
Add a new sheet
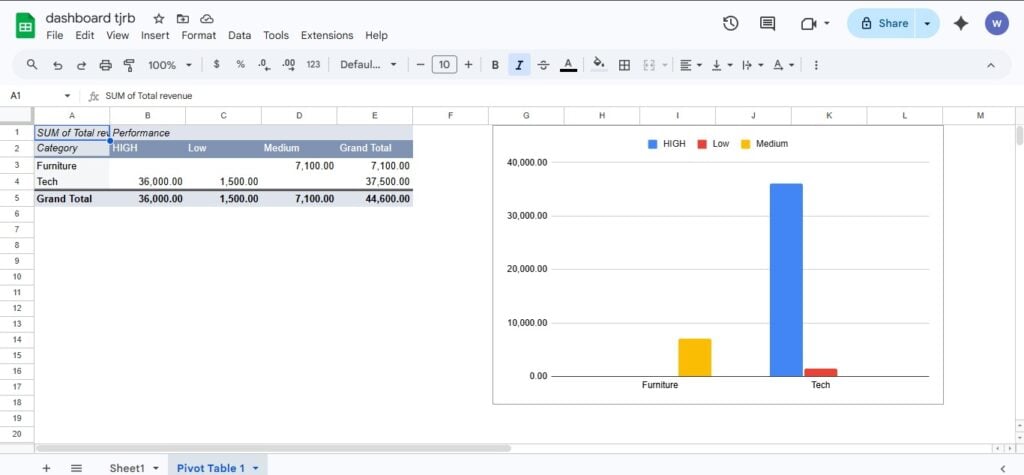[46, 468]
